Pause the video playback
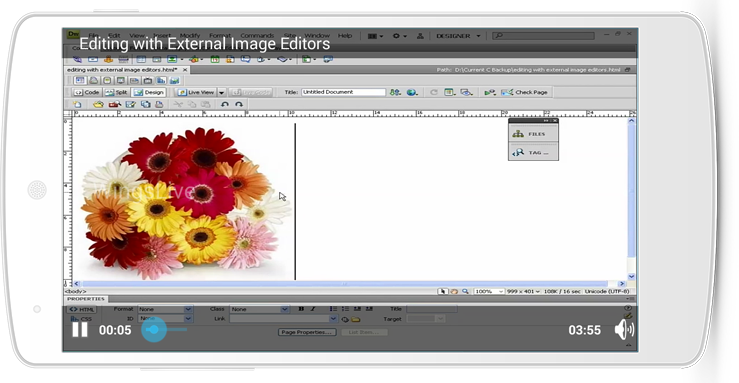This screenshot has height=383, width=739. (80, 330)
